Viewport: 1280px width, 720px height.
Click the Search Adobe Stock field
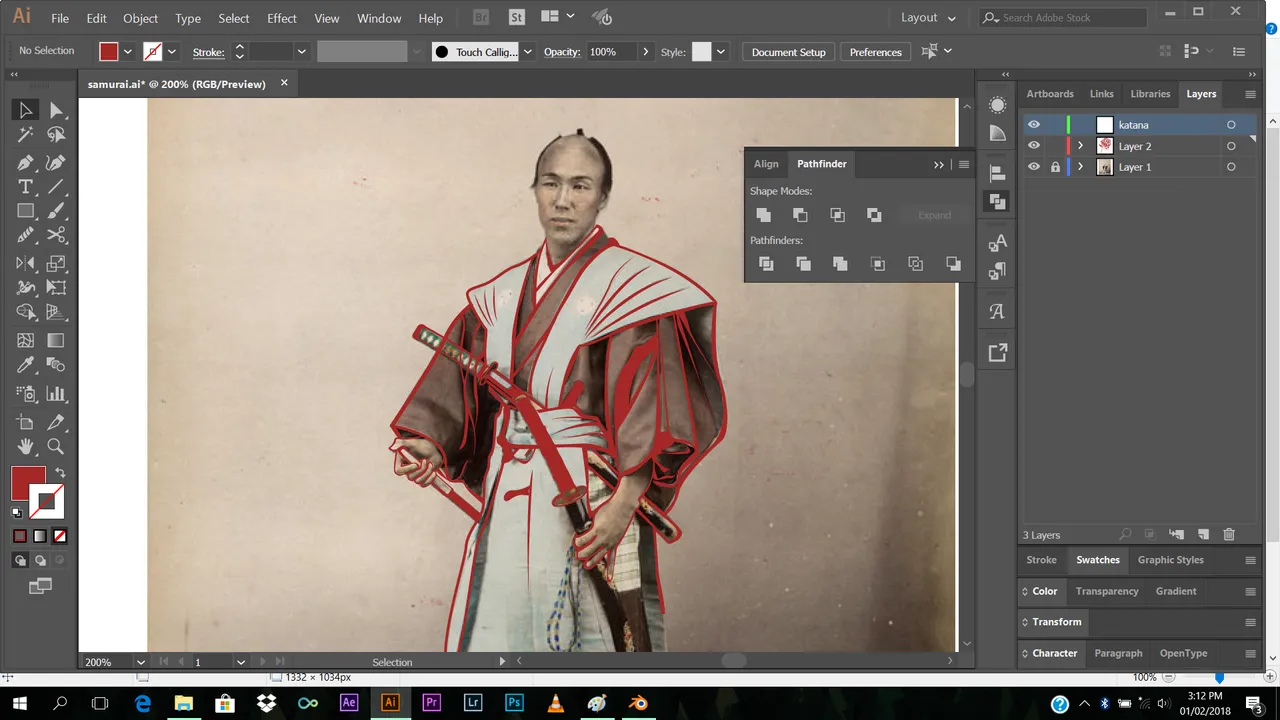(1064, 18)
